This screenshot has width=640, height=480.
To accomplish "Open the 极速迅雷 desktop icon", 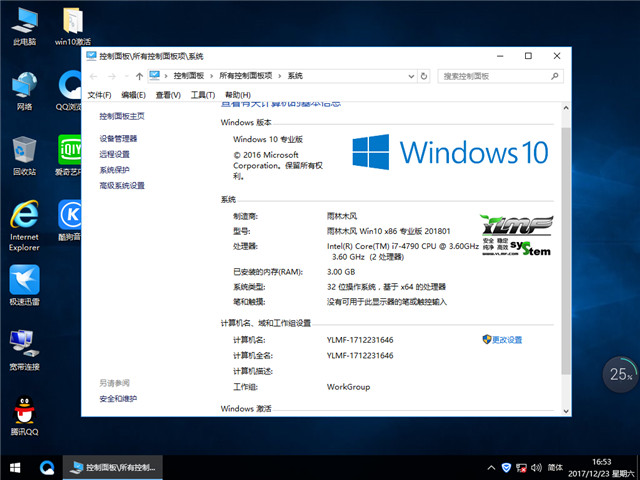I will click(24, 285).
